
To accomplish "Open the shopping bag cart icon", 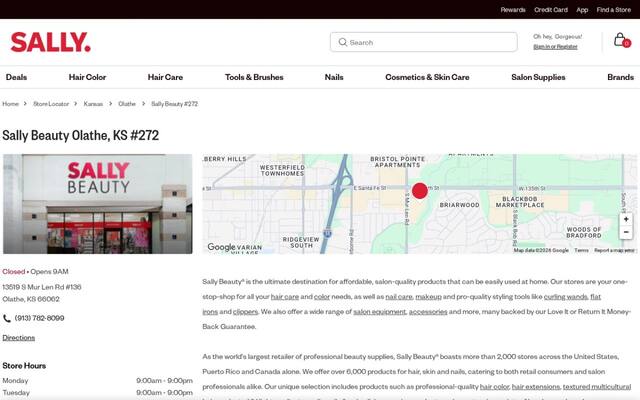I will (622, 40).
